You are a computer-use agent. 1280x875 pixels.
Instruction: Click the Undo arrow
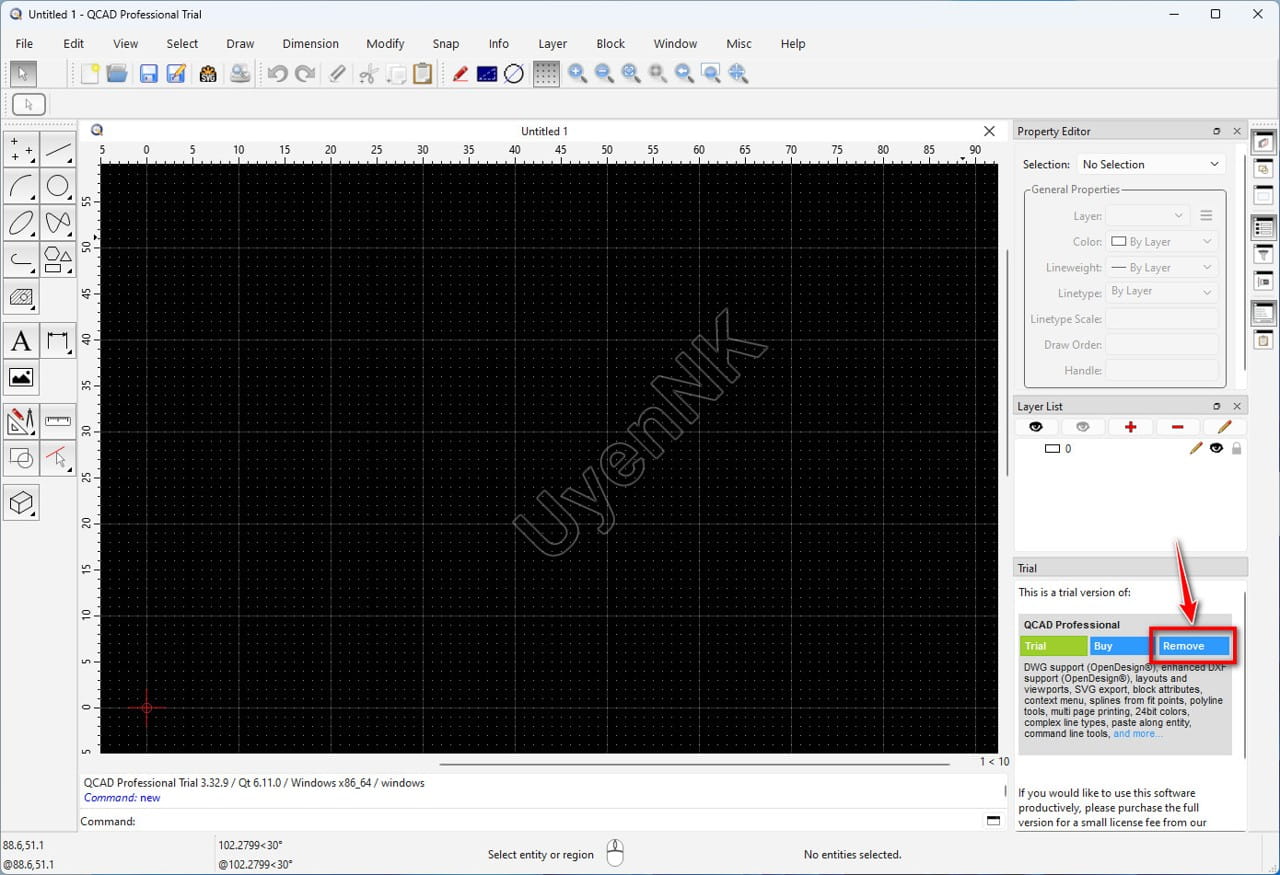(277, 73)
